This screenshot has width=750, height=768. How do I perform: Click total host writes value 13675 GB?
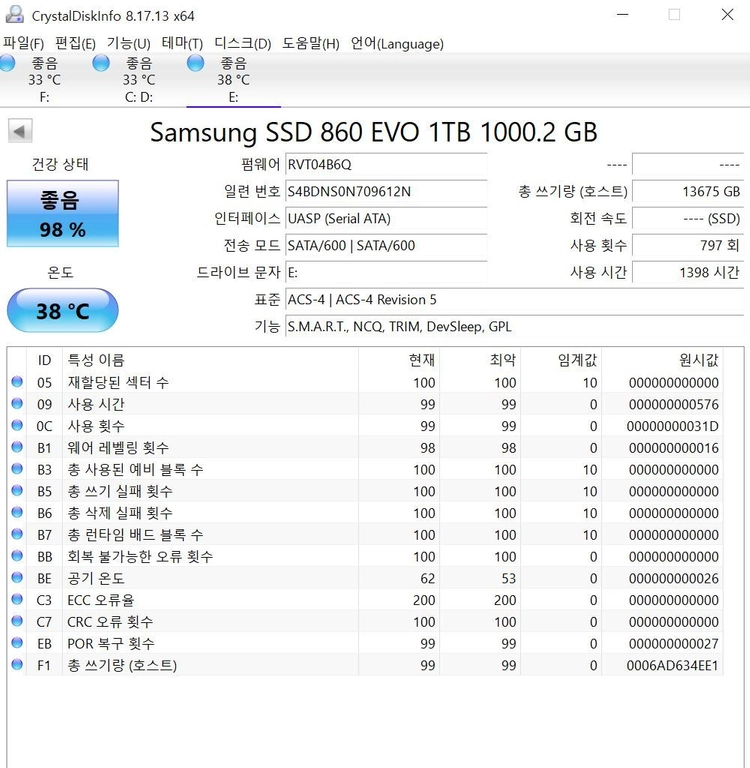click(688, 191)
